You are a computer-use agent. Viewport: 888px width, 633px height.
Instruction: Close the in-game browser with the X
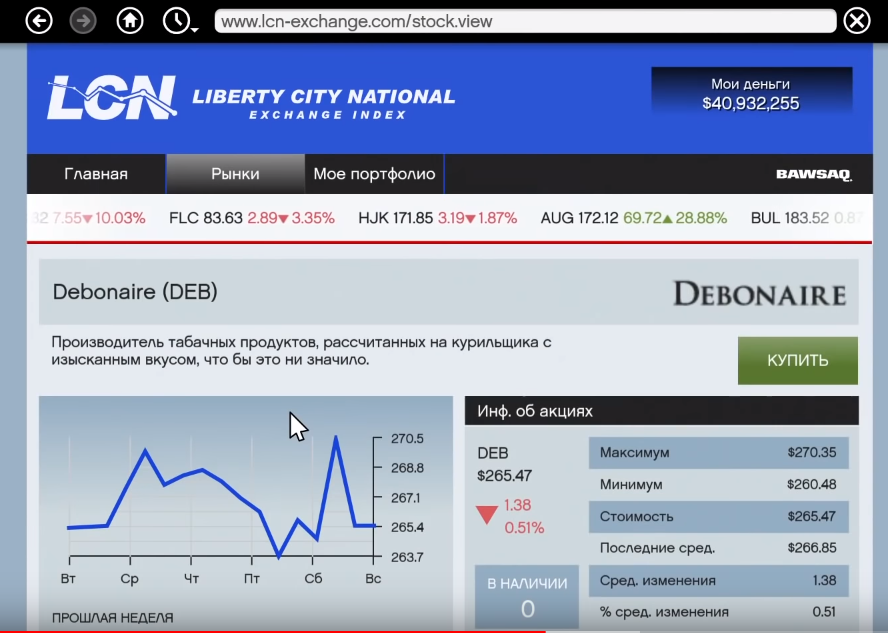tap(857, 22)
